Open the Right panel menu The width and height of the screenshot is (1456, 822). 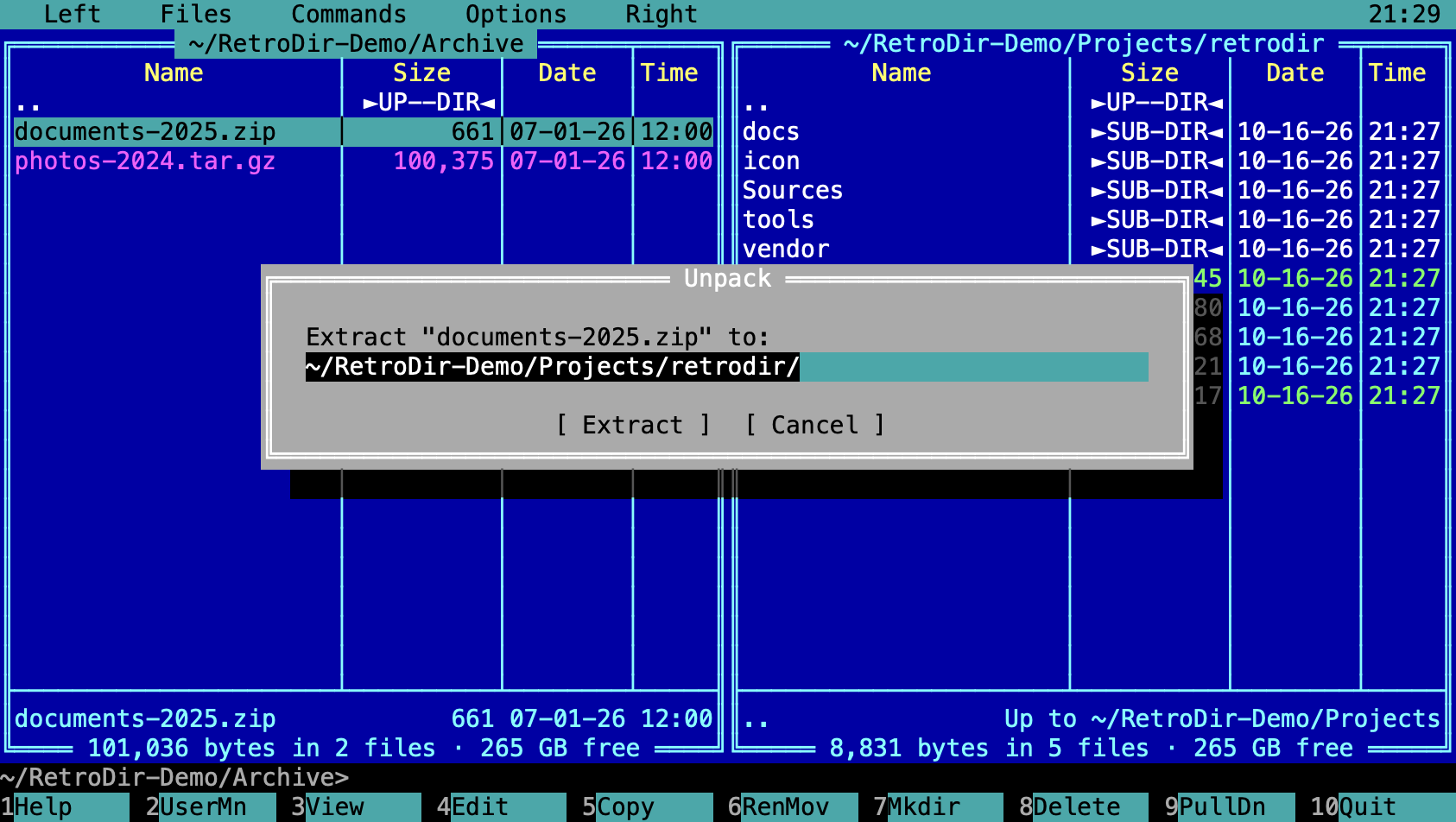point(662,14)
